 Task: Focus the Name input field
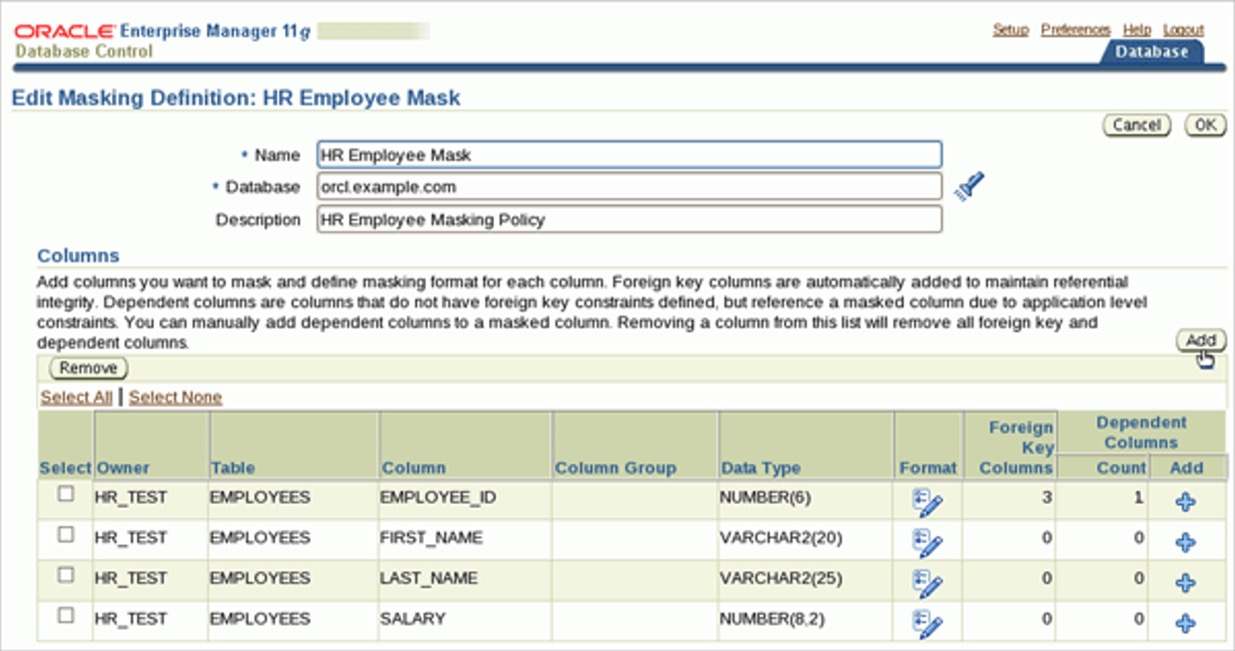629,155
